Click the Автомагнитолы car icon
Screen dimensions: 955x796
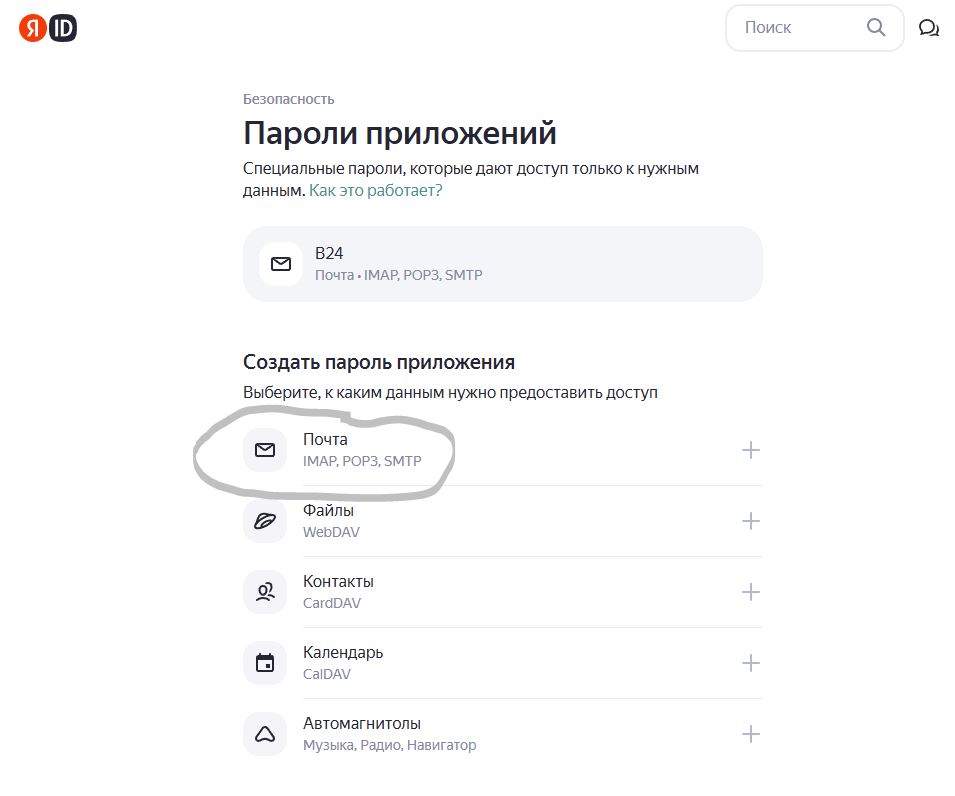pos(264,732)
